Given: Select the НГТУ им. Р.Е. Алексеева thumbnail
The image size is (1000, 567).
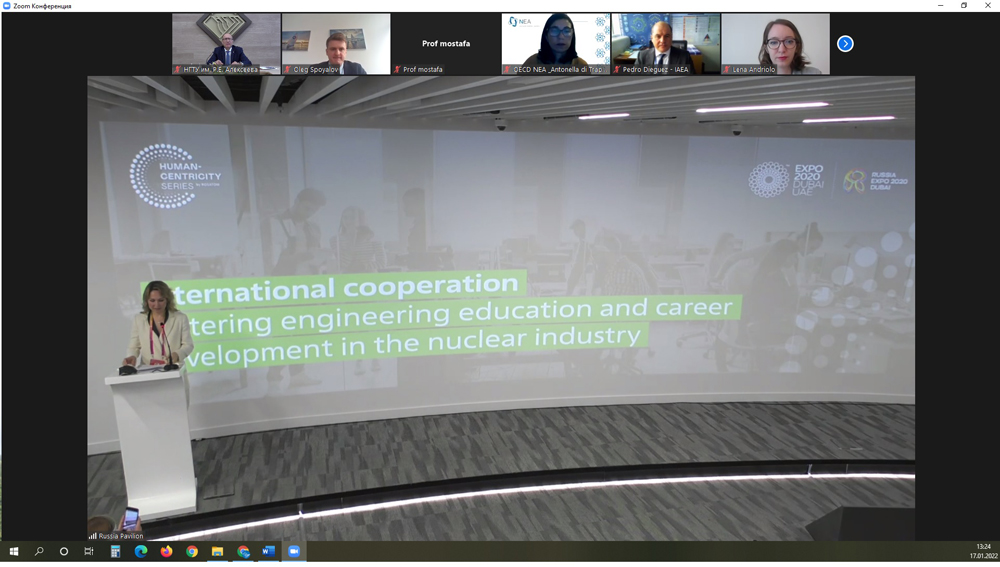Looking at the screenshot, I should coord(226,43).
